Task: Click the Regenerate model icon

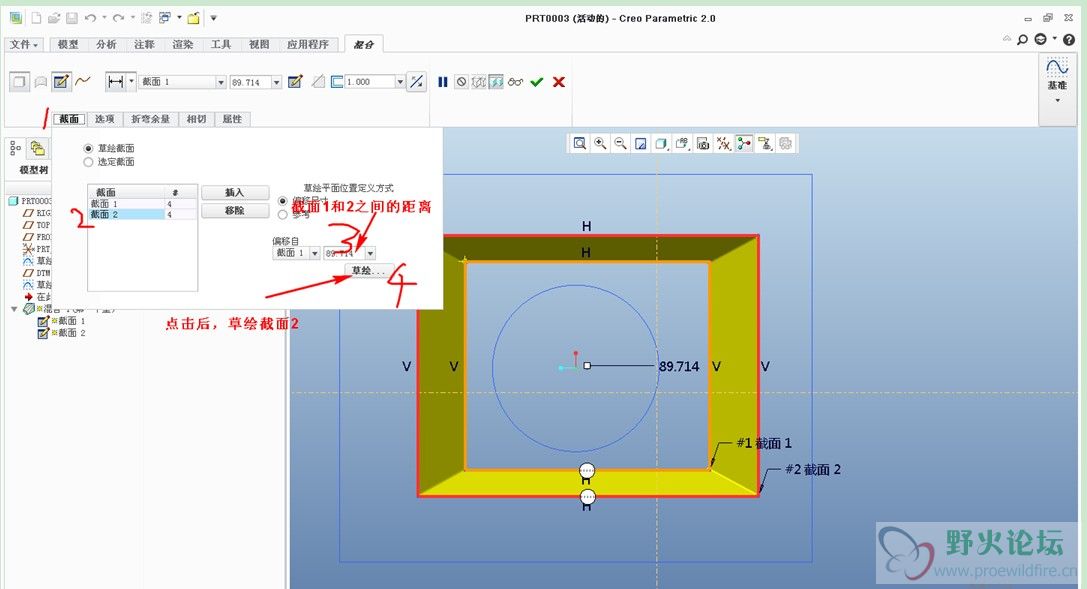Action: click(146, 18)
